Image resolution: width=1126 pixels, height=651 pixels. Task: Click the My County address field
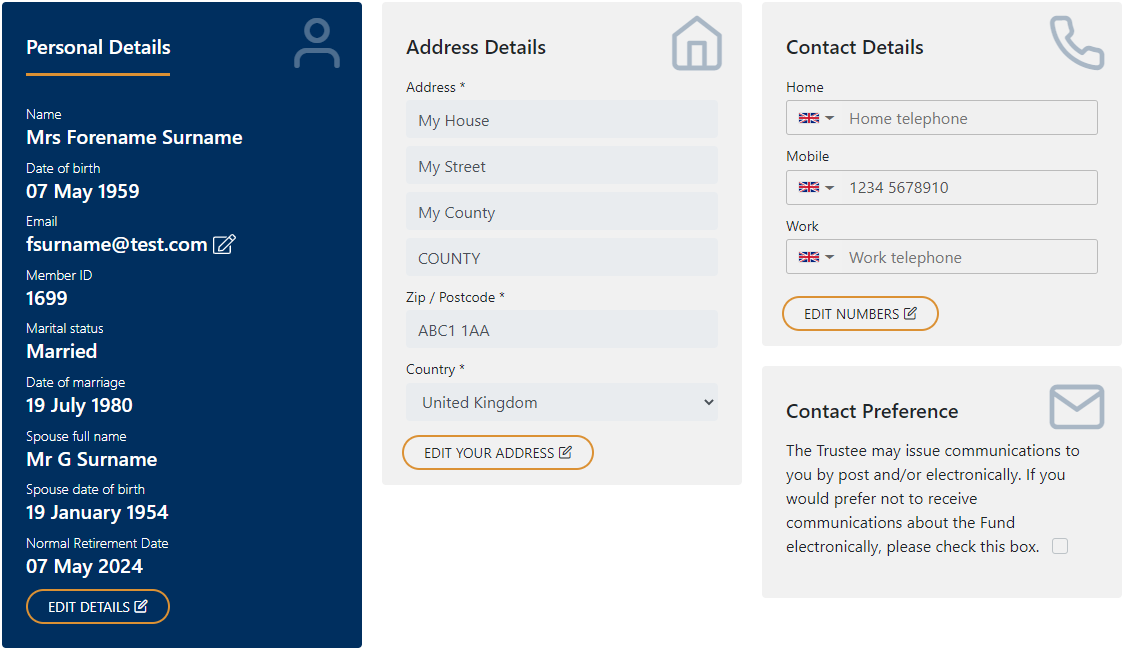coord(562,211)
